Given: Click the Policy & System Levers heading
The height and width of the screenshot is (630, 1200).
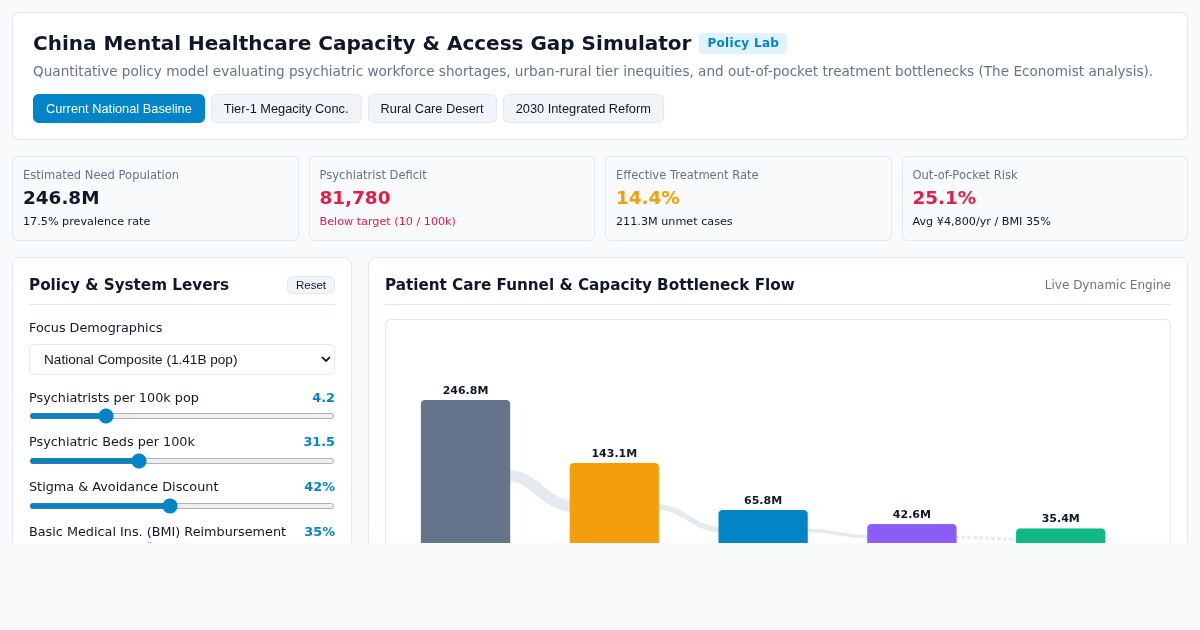Looking at the screenshot, I should [129, 285].
